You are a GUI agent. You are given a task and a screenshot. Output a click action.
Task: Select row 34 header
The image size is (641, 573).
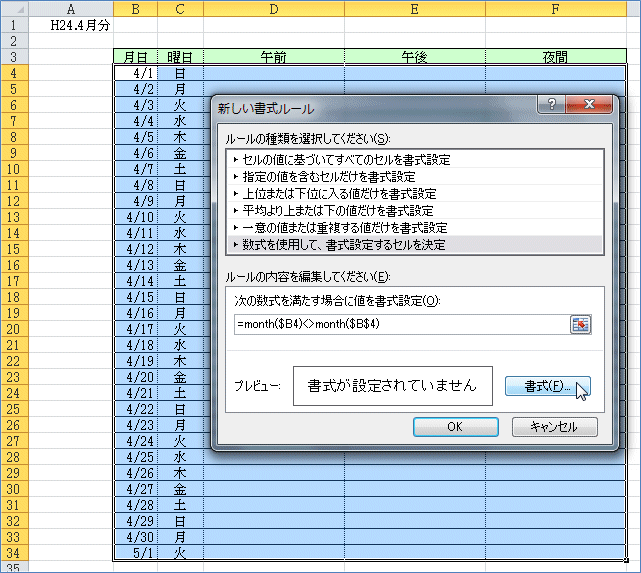14,553
